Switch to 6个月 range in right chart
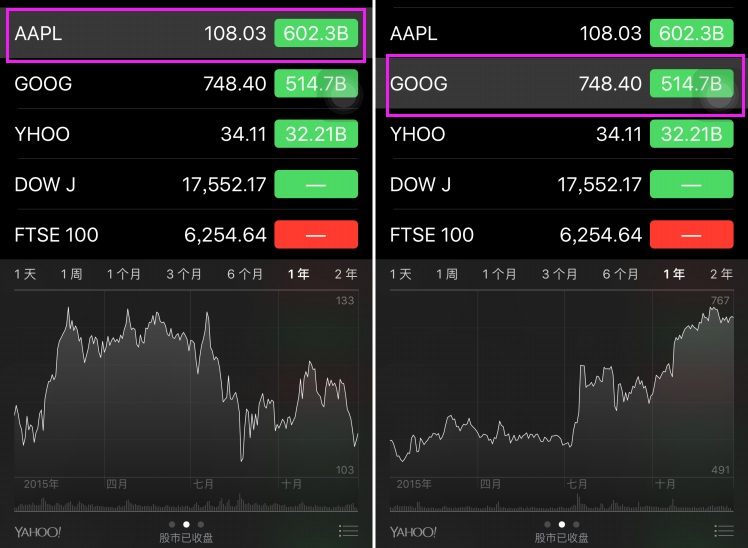 620,274
